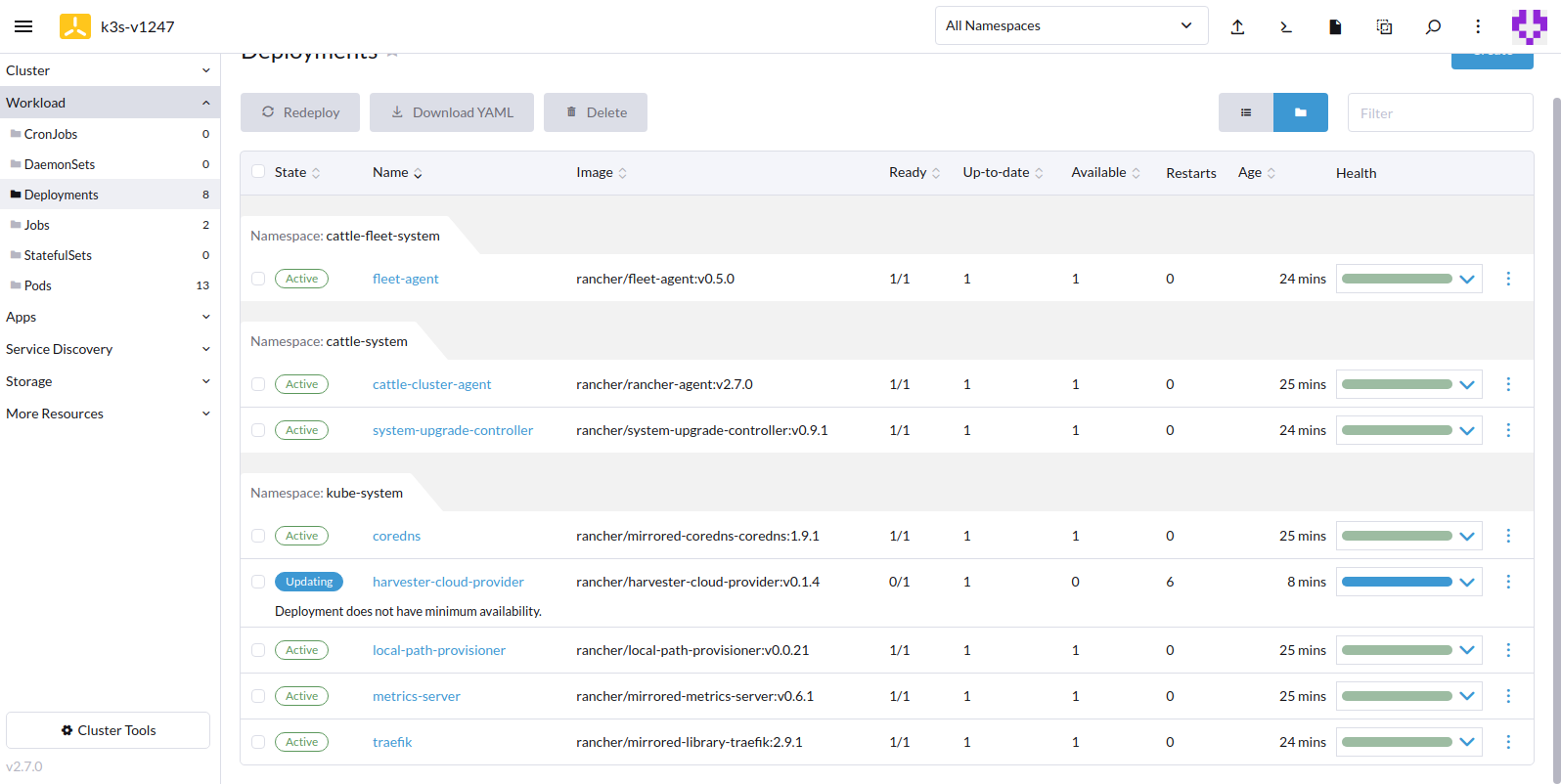Screen dimensions: 1561x784
Task: Click the yellow k3s cluster logo icon
Action: [x=75, y=26]
